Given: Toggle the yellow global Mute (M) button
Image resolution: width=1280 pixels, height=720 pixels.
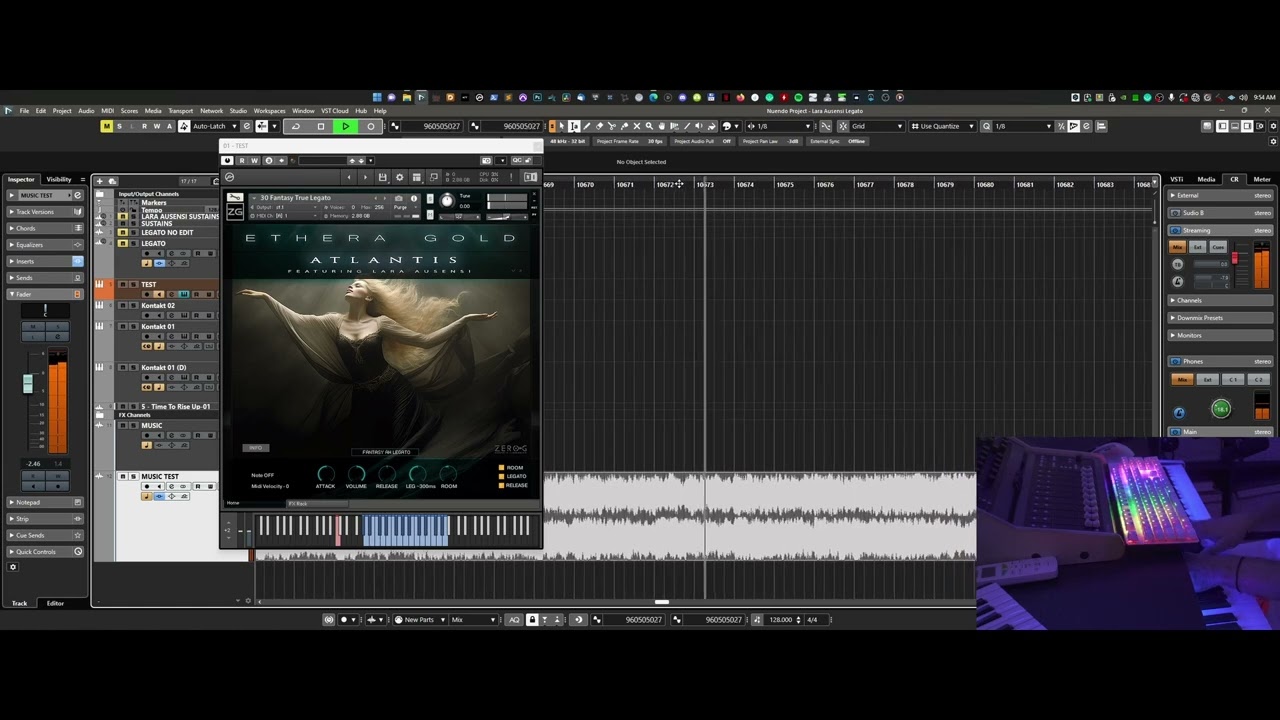Looking at the screenshot, I should 107,126.
